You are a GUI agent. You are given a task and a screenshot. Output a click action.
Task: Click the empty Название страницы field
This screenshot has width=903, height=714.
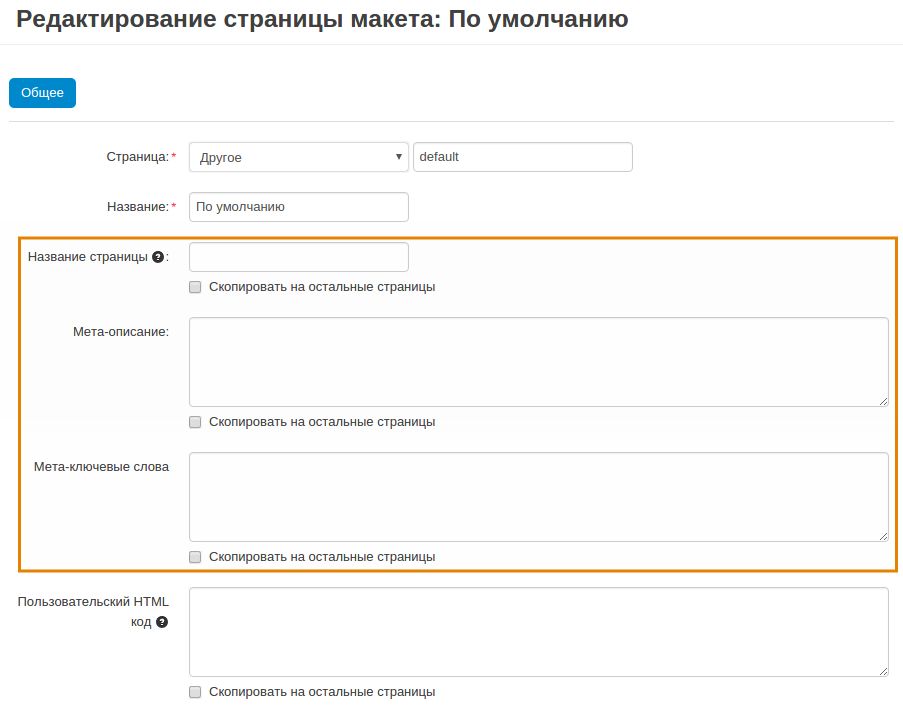pyautogui.click(x=299, y=257)
